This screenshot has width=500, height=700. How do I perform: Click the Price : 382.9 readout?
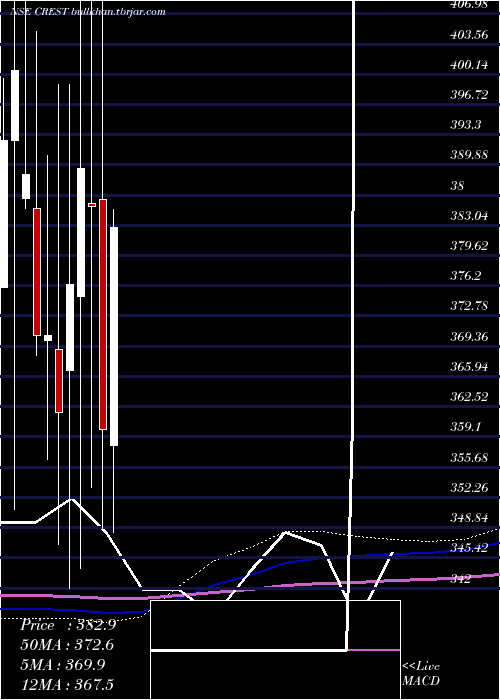[x=68, y=625]
